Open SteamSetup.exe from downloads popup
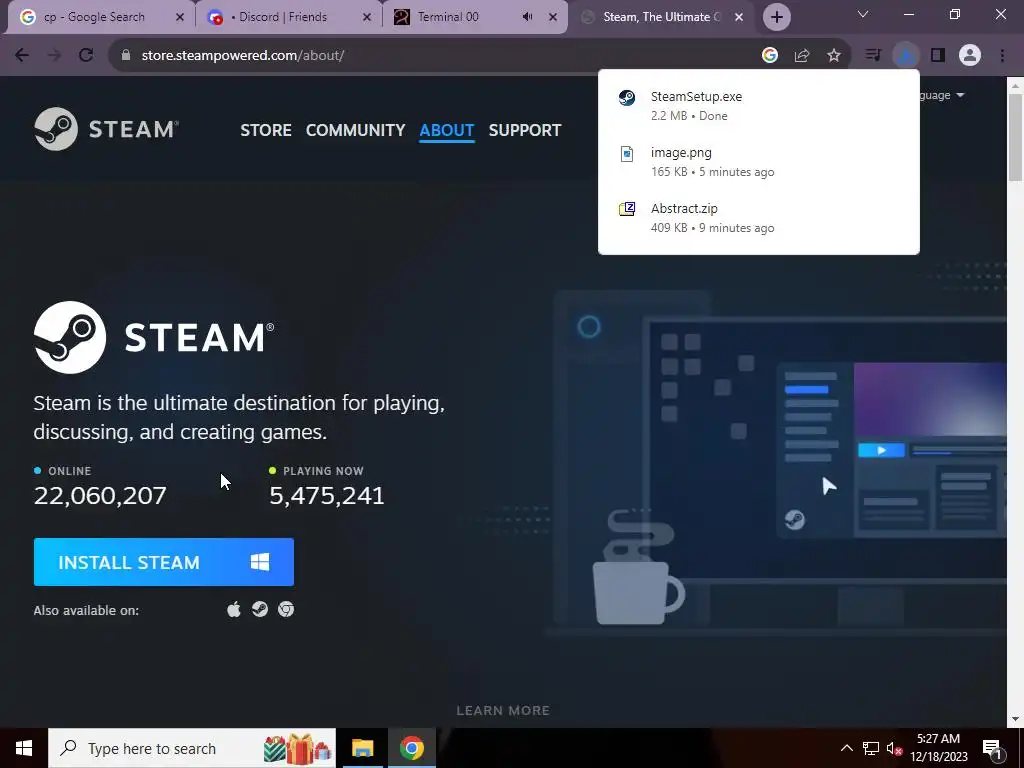 coord(759,106)
